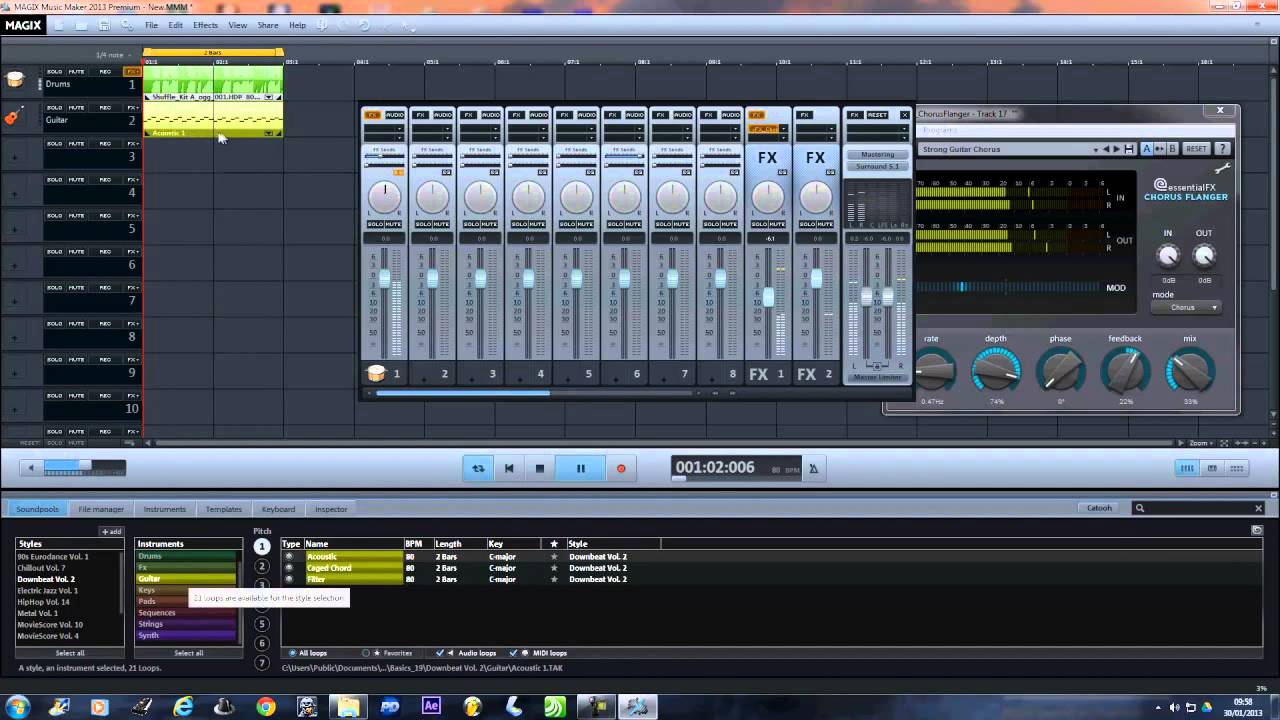The image size is (1280, 720).
Task: Click the Guitar track instrument icon
Action: 14,117
